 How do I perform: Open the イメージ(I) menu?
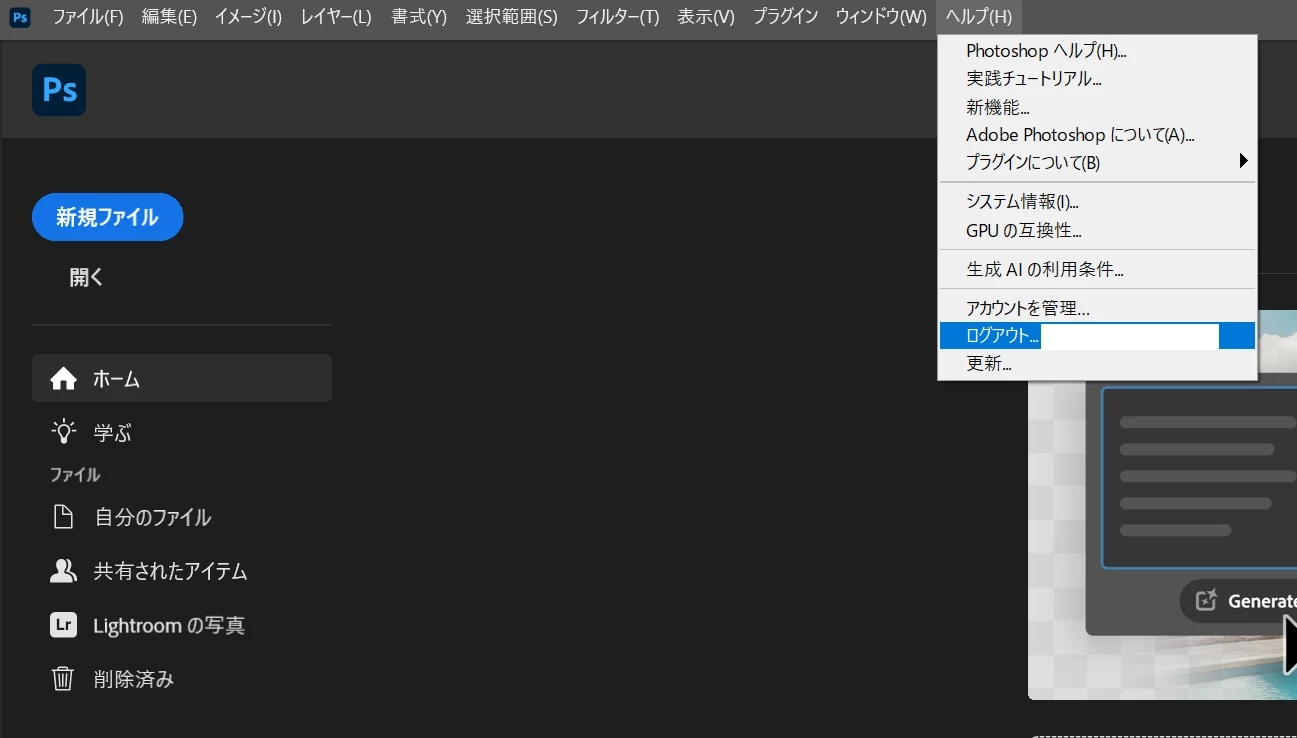[x=248, y=17]
